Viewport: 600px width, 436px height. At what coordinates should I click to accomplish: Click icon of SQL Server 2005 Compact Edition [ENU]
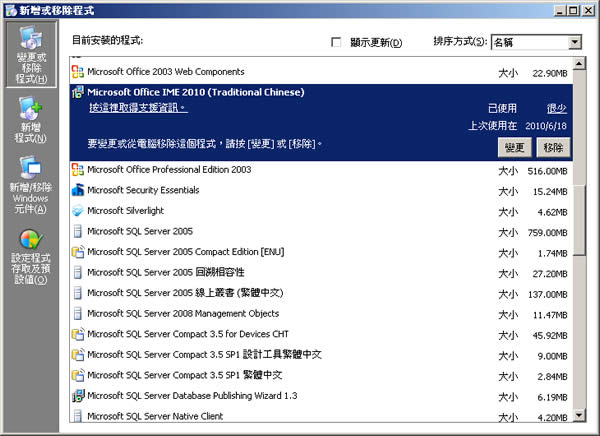tap(78, 252)
